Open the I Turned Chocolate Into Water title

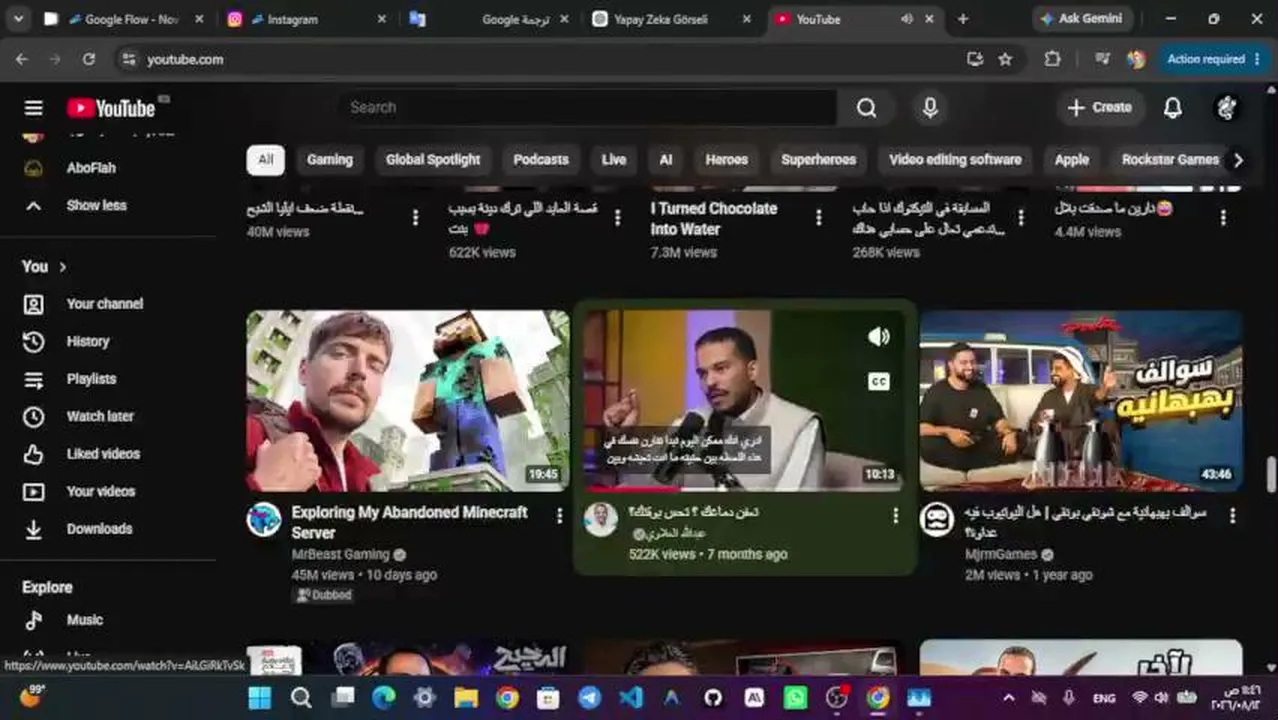pos(714,219)
